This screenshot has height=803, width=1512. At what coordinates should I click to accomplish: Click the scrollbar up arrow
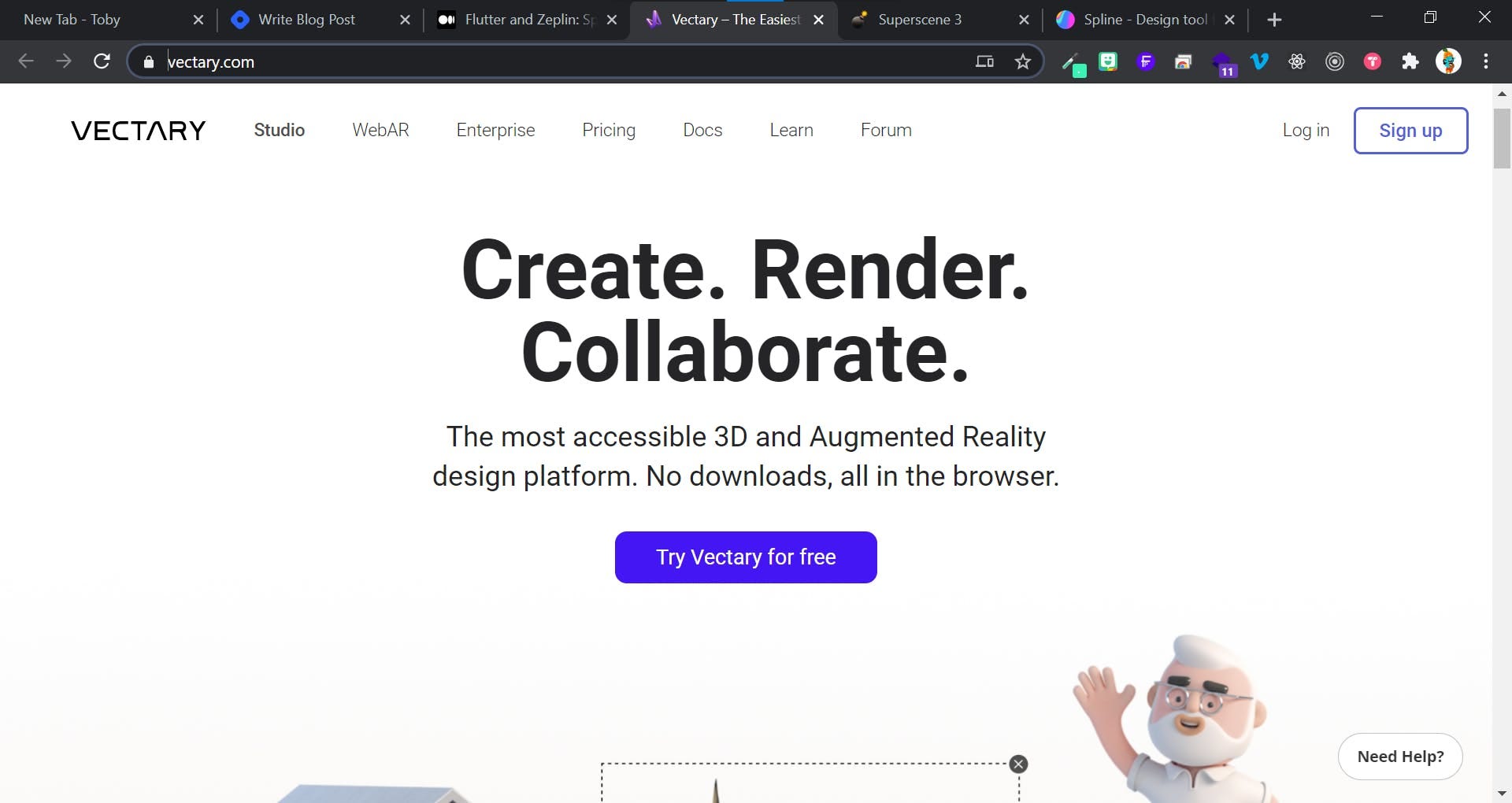[1503, 93]
